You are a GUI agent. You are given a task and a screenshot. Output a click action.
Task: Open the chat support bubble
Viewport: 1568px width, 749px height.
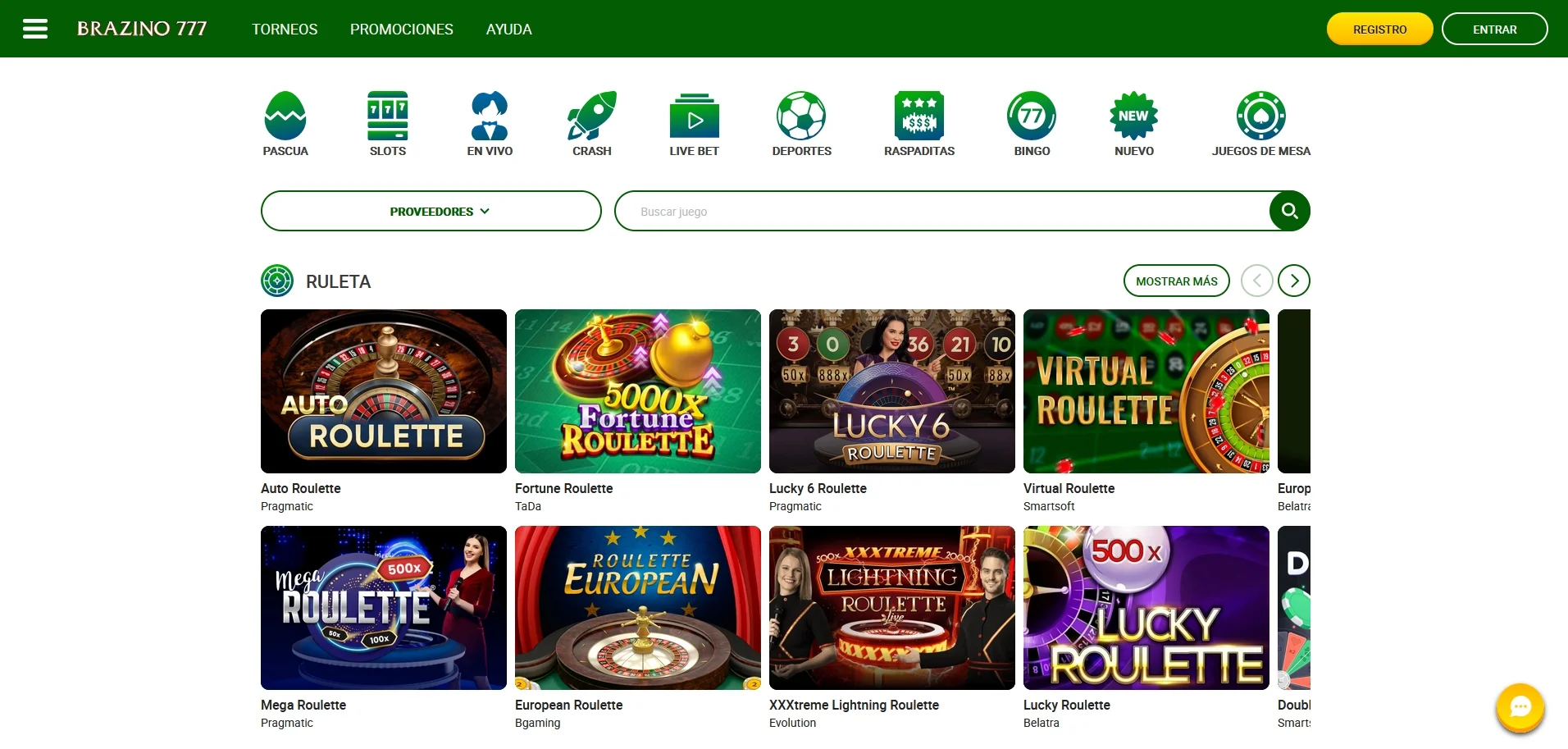coord(1521,708)
